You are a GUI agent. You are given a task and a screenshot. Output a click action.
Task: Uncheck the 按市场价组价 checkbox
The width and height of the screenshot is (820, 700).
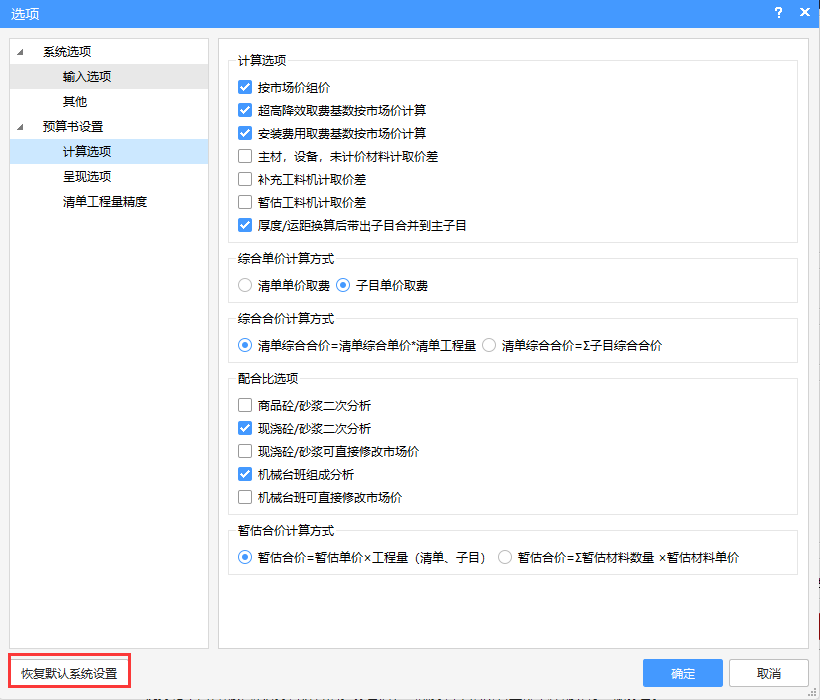245,88
